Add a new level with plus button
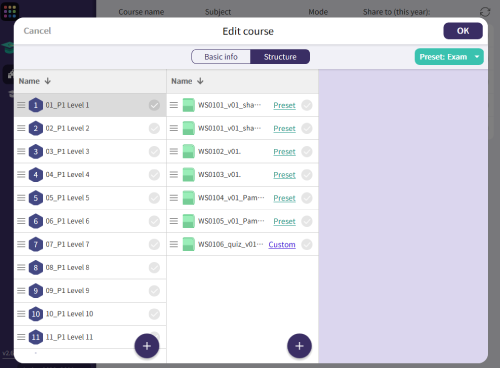The height and width of the screenshot is (368, 500). [x=147, y=346]
